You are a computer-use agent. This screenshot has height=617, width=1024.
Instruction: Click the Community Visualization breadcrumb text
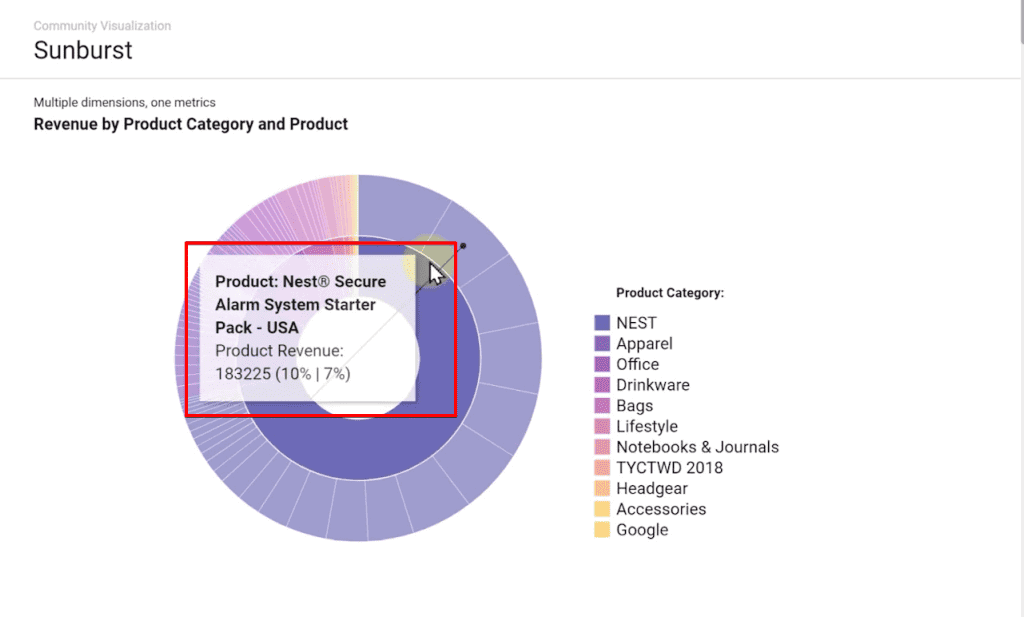point(102,25)
